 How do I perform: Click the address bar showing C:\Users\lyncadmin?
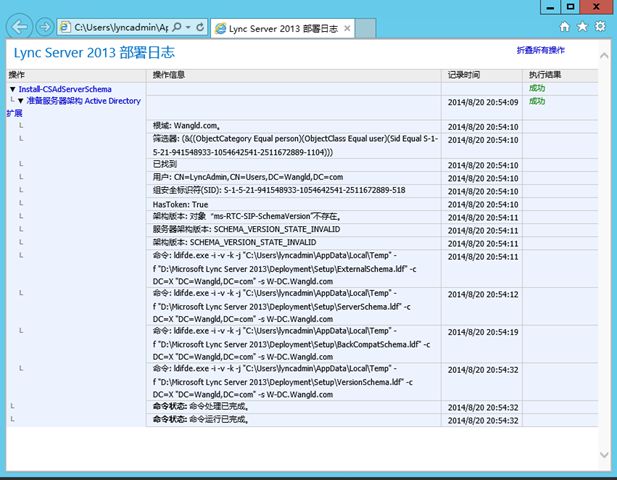click(120, 27)
